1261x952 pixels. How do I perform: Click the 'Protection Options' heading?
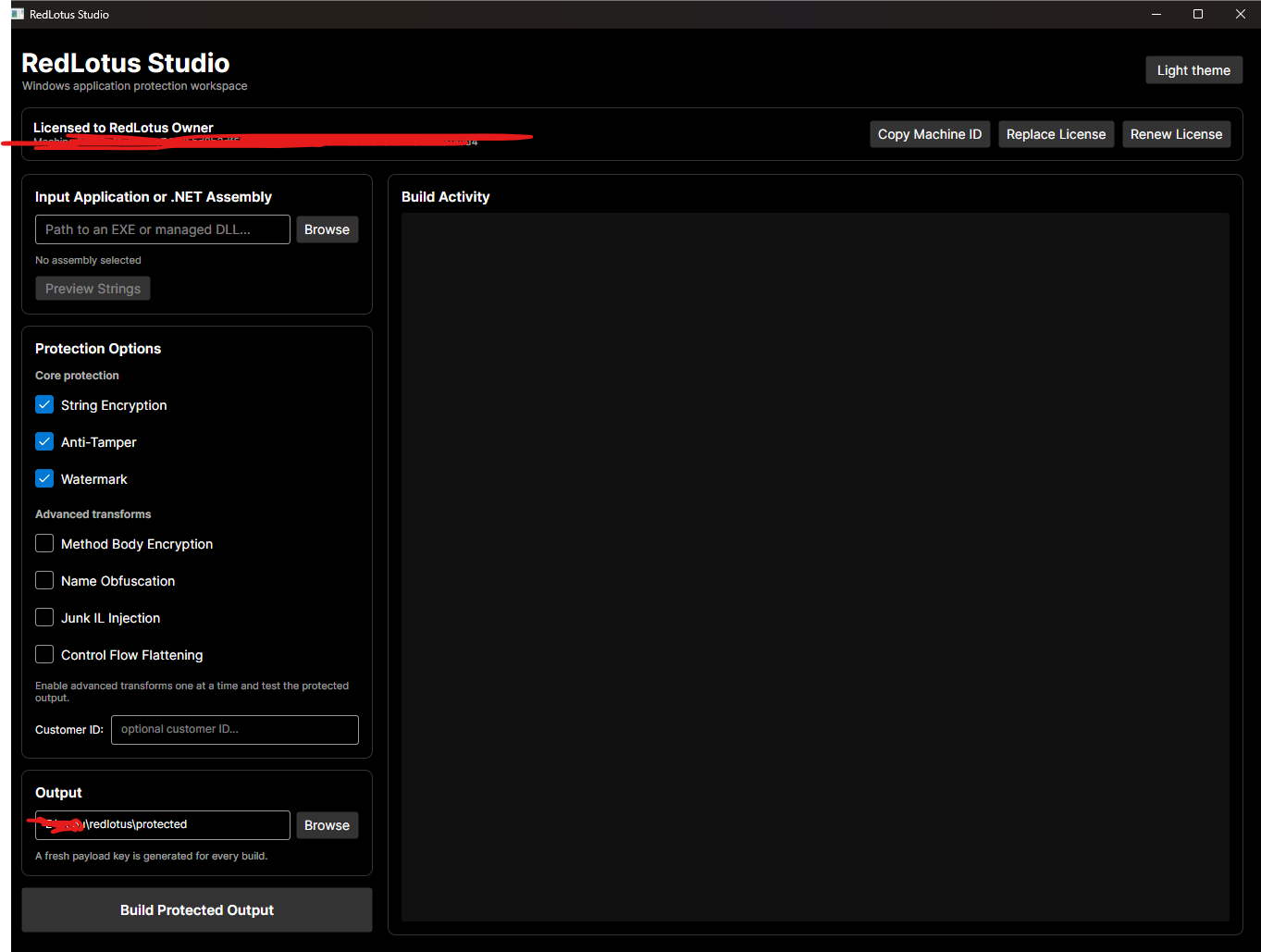pyautogui.click(x=98, y=349)
